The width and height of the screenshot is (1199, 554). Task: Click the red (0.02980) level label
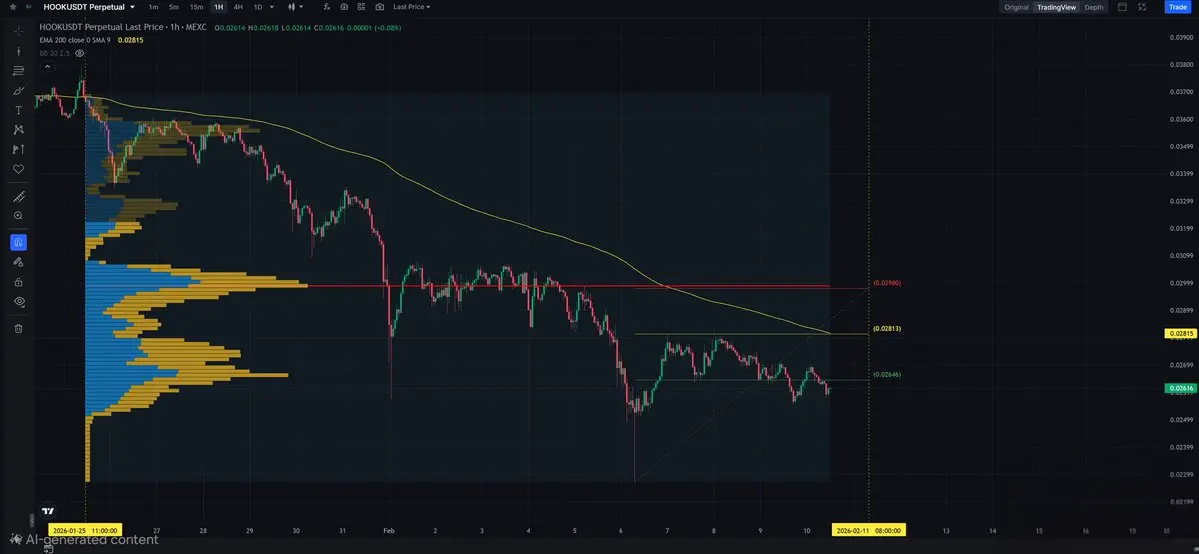(887, 283)
